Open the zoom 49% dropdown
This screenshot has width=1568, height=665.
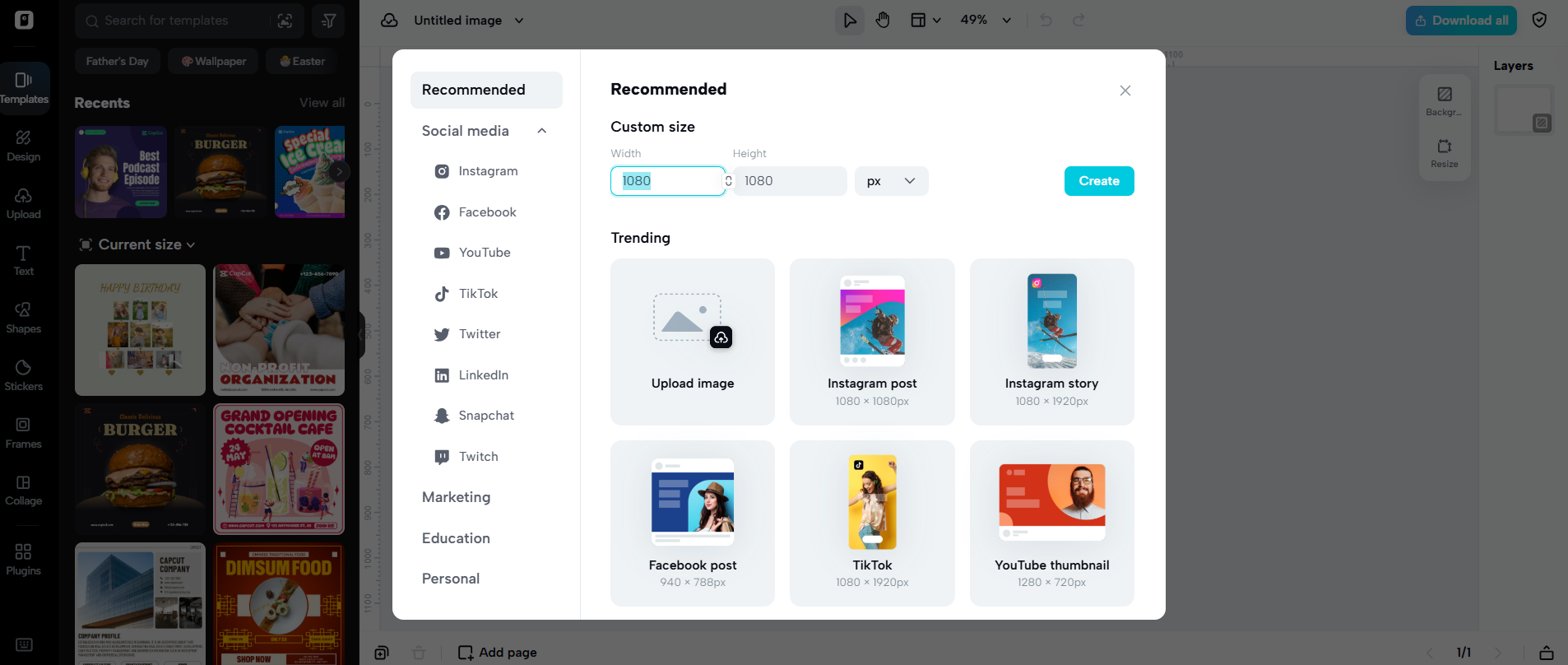click(986, 21)
